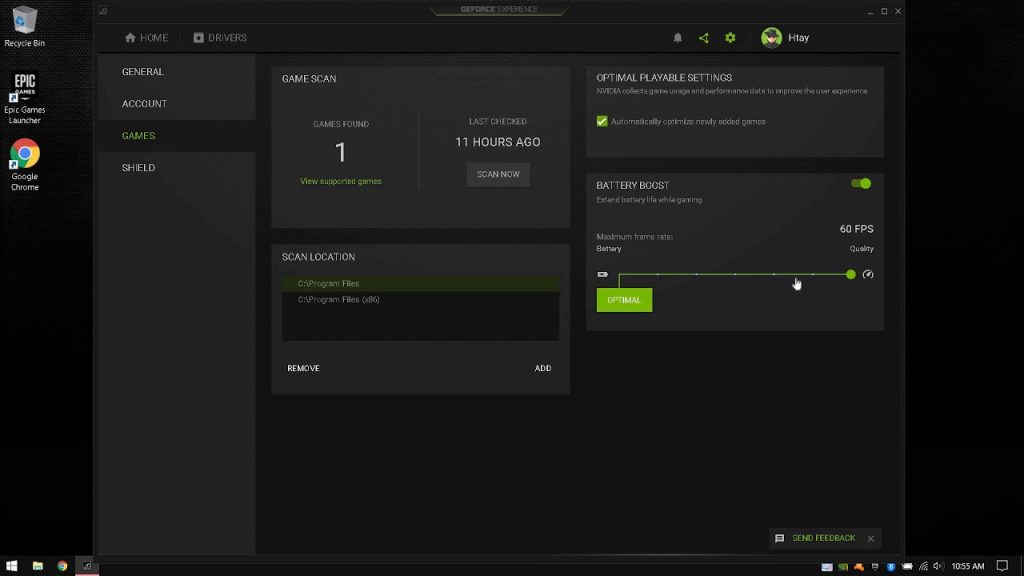This screenshot has height=576, width=1024.
Task: Click the battery status tray icon
Action: (907, 566)
